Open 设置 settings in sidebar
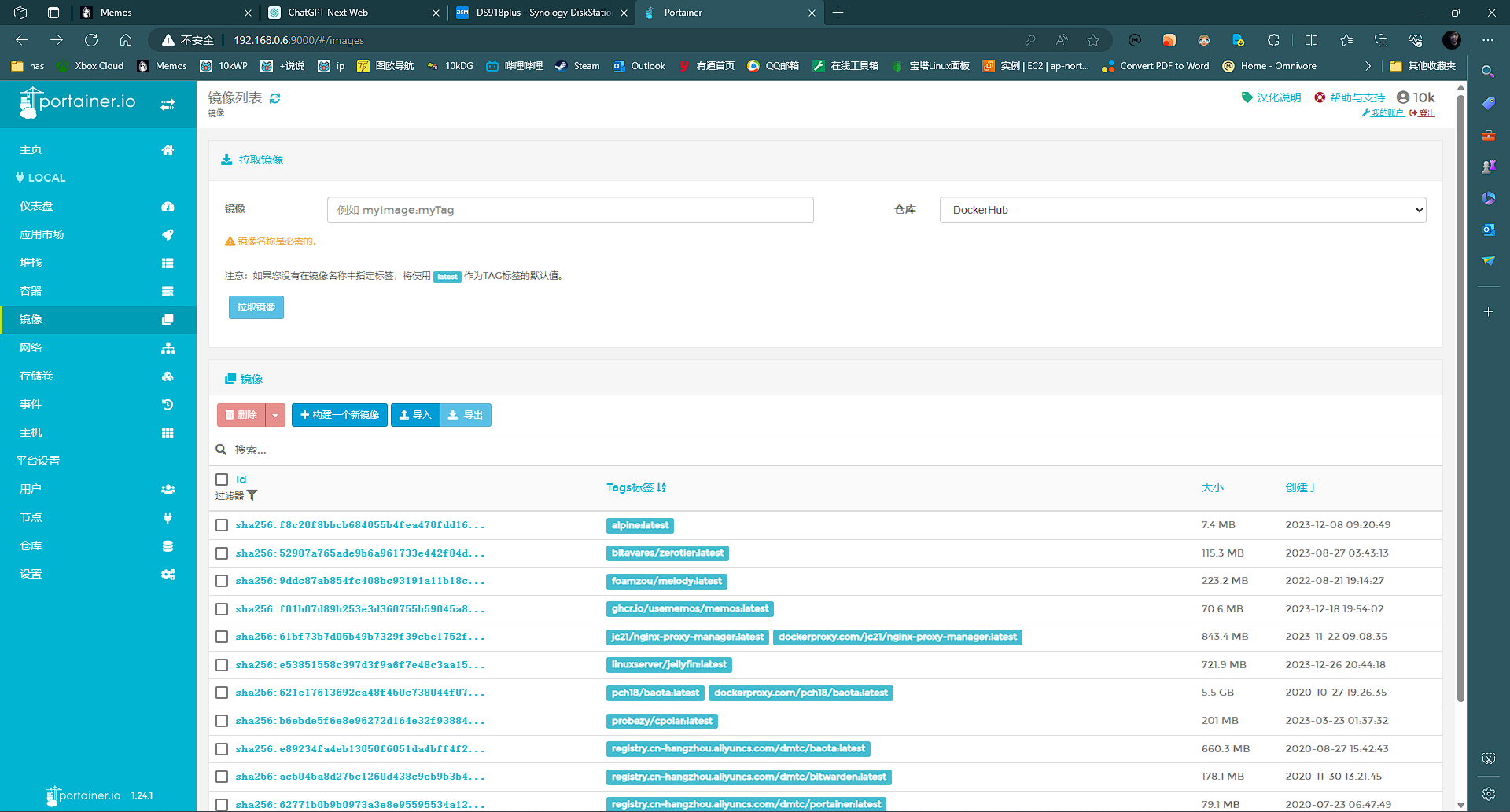 click(x=98, y=574)
